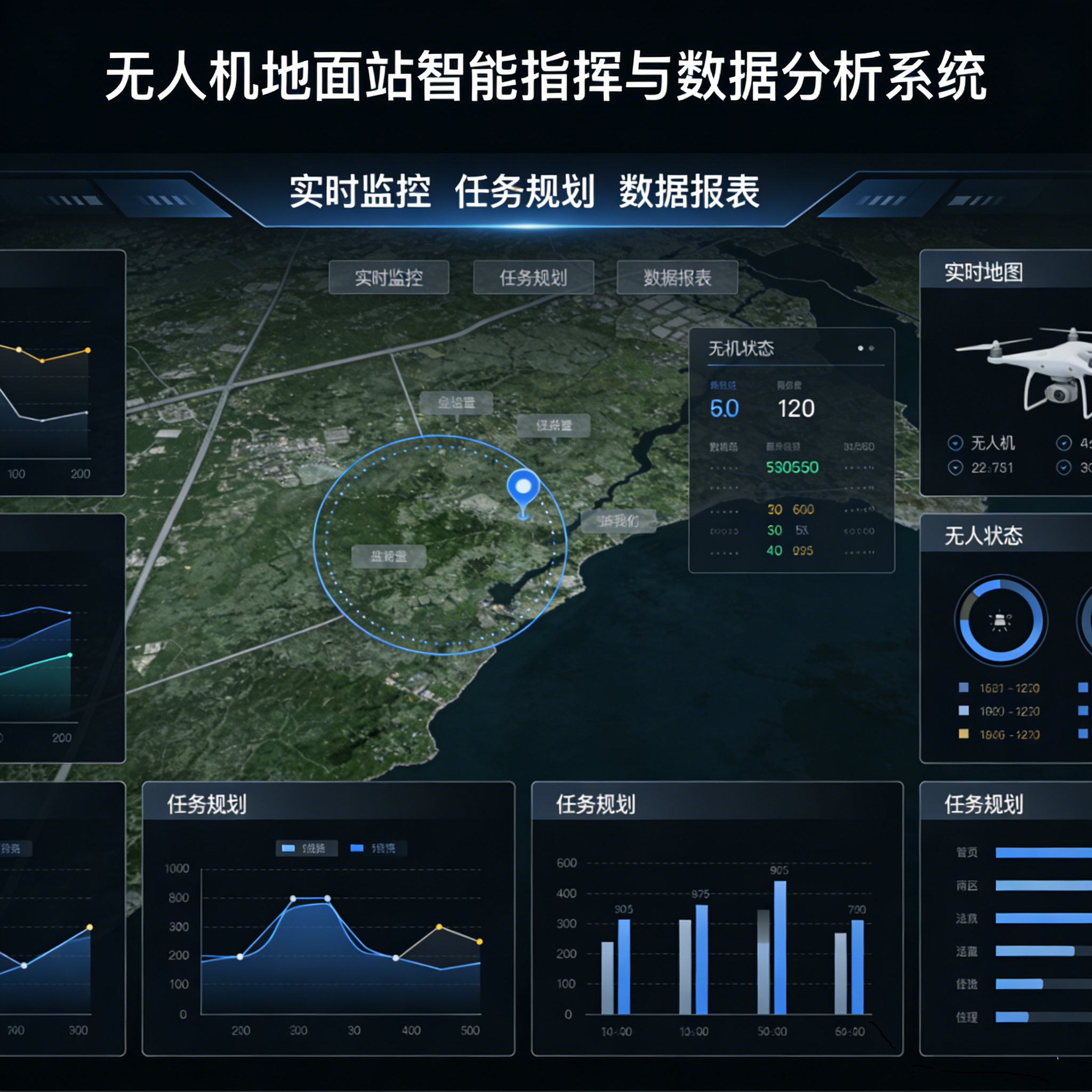Viewport: 1092px width, 1092px height.
Task: Click the drone icon inside the status donut gauge
Action: pos(1000,620)
